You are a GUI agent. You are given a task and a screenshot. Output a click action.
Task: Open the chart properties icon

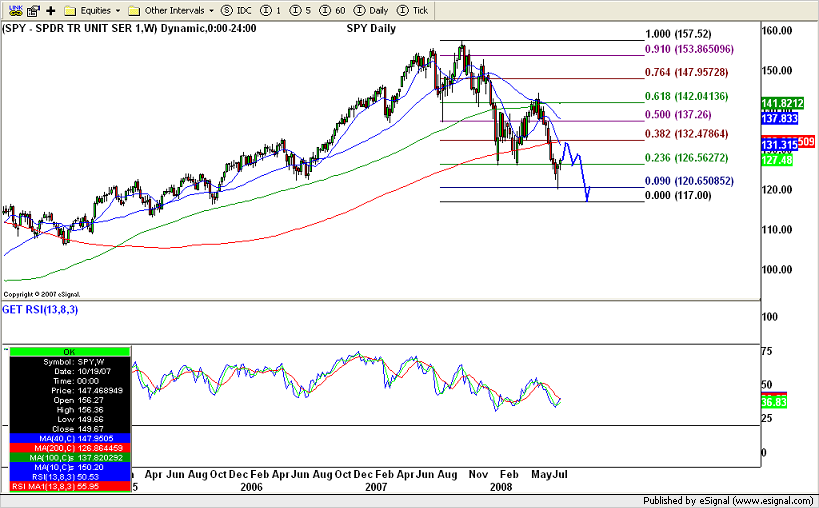click(x=31, y=10)
